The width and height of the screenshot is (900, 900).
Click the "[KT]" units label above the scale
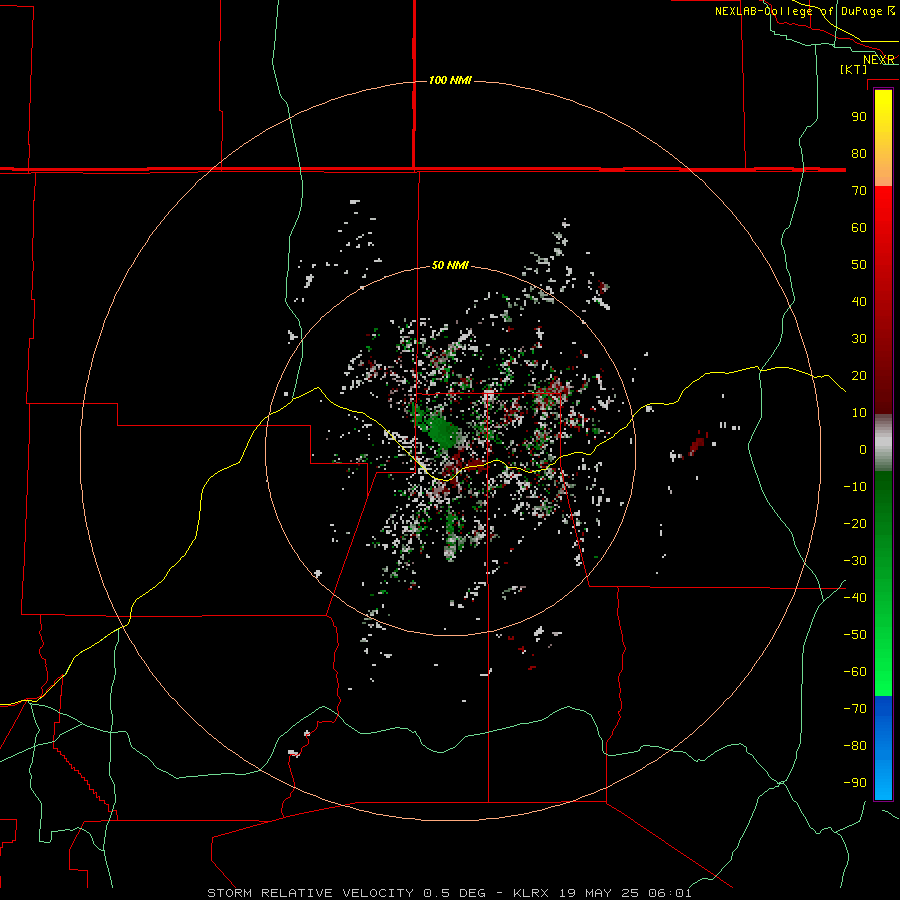coord(854,69)
